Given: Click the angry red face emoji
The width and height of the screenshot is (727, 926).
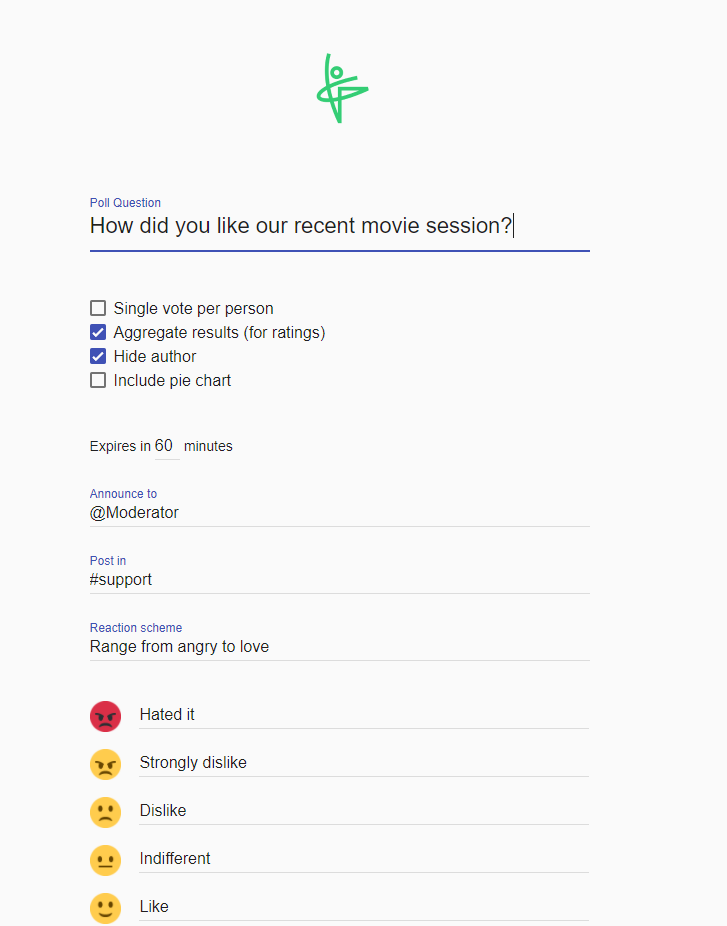Looking at the screenshot, I should click(x=105, y=716).
